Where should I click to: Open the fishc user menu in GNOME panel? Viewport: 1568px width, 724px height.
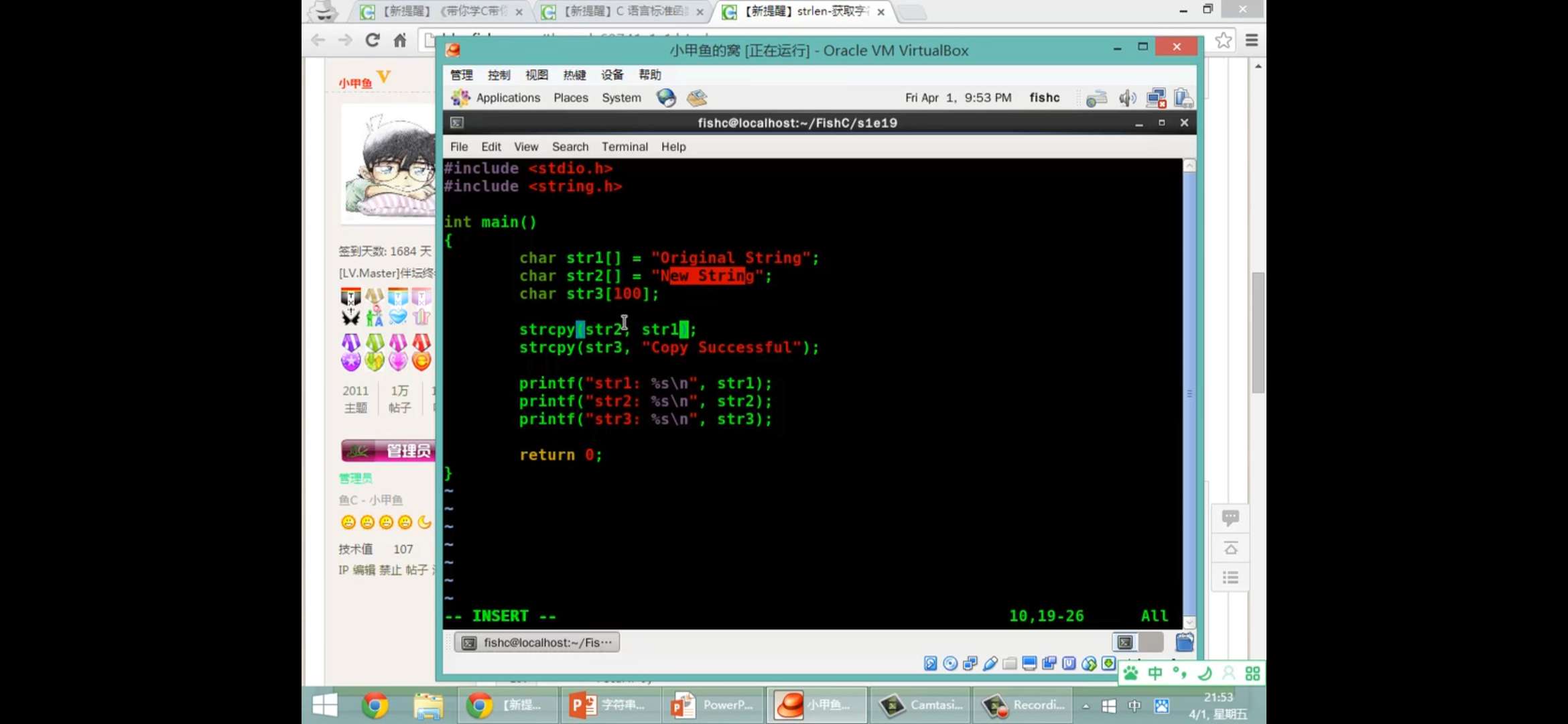click(x=1045, y=98)
